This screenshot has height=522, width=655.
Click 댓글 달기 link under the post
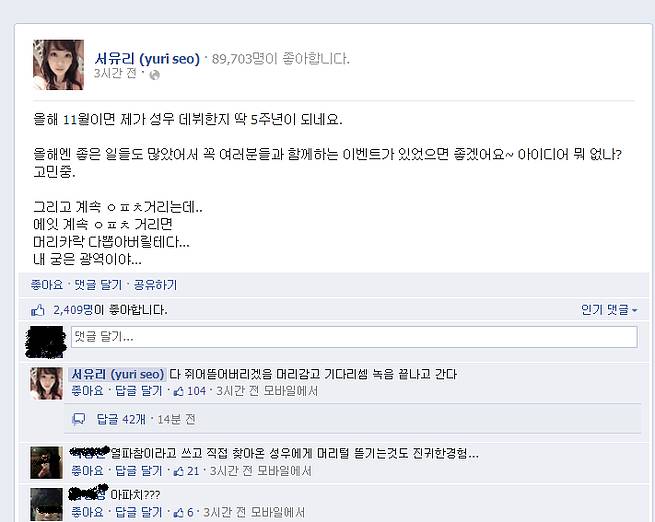(98, 285)
